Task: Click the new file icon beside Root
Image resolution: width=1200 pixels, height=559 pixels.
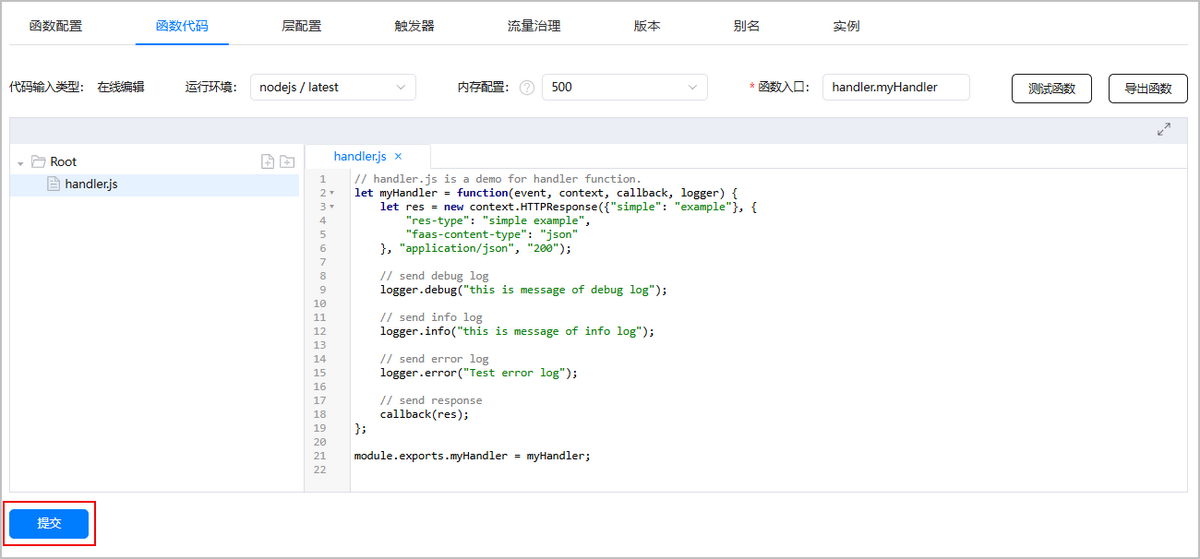Action: point(267,161)
